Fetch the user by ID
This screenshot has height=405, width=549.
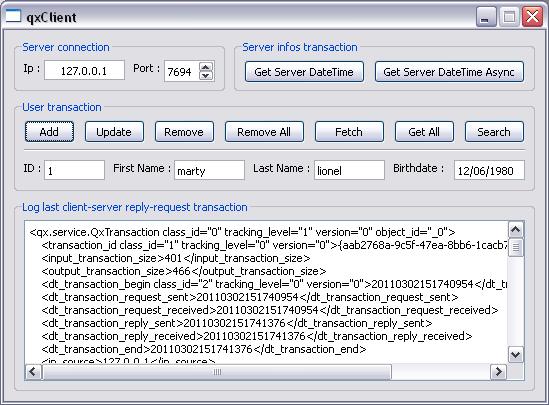(349, 132)
